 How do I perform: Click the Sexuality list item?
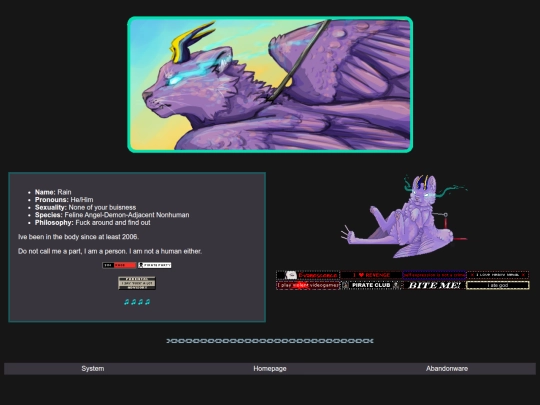pos(85,207)
